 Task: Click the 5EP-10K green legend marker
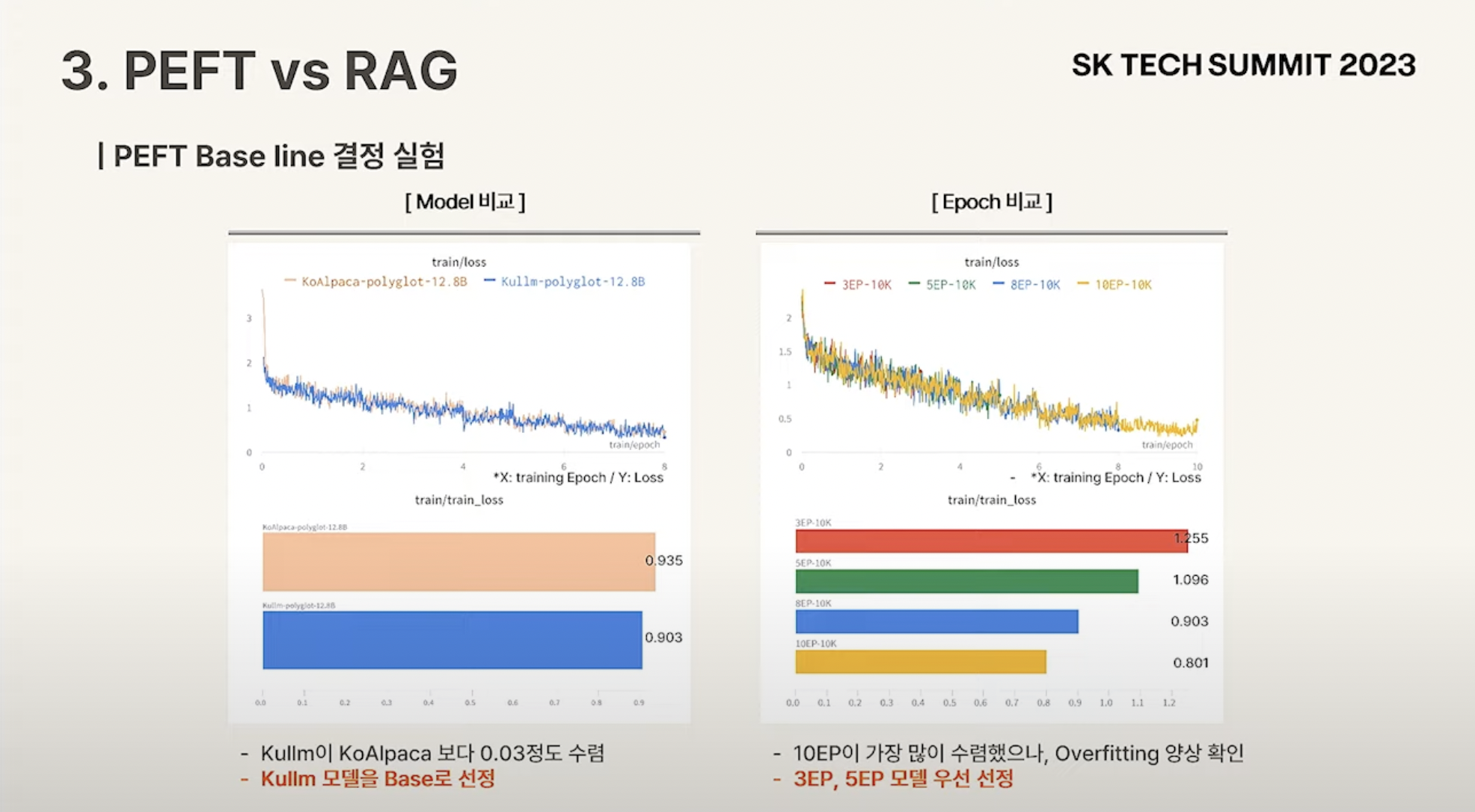point(914,284)
